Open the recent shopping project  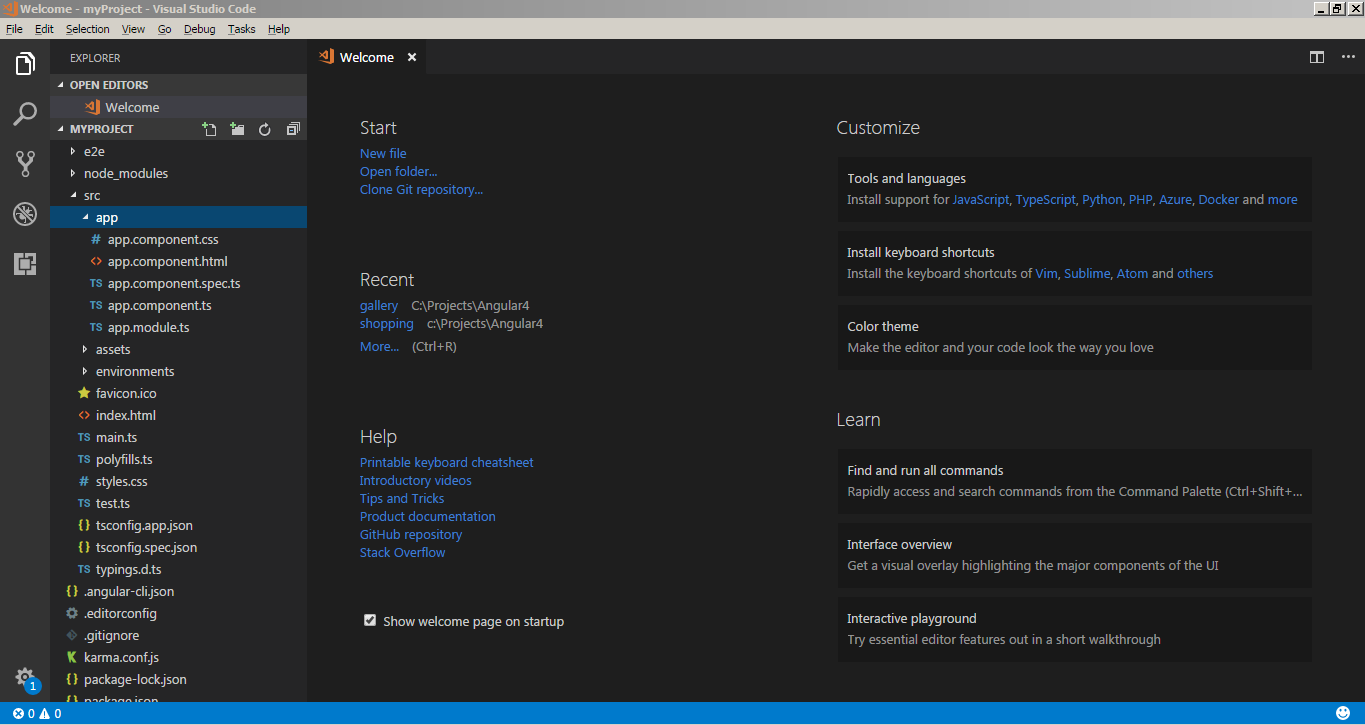click(387, 323)
